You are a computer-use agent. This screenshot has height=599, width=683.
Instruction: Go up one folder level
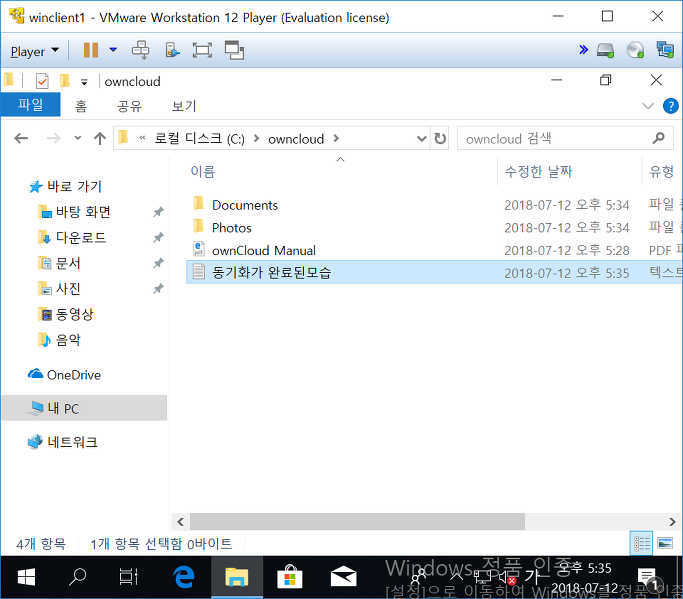tap(100, 139)
